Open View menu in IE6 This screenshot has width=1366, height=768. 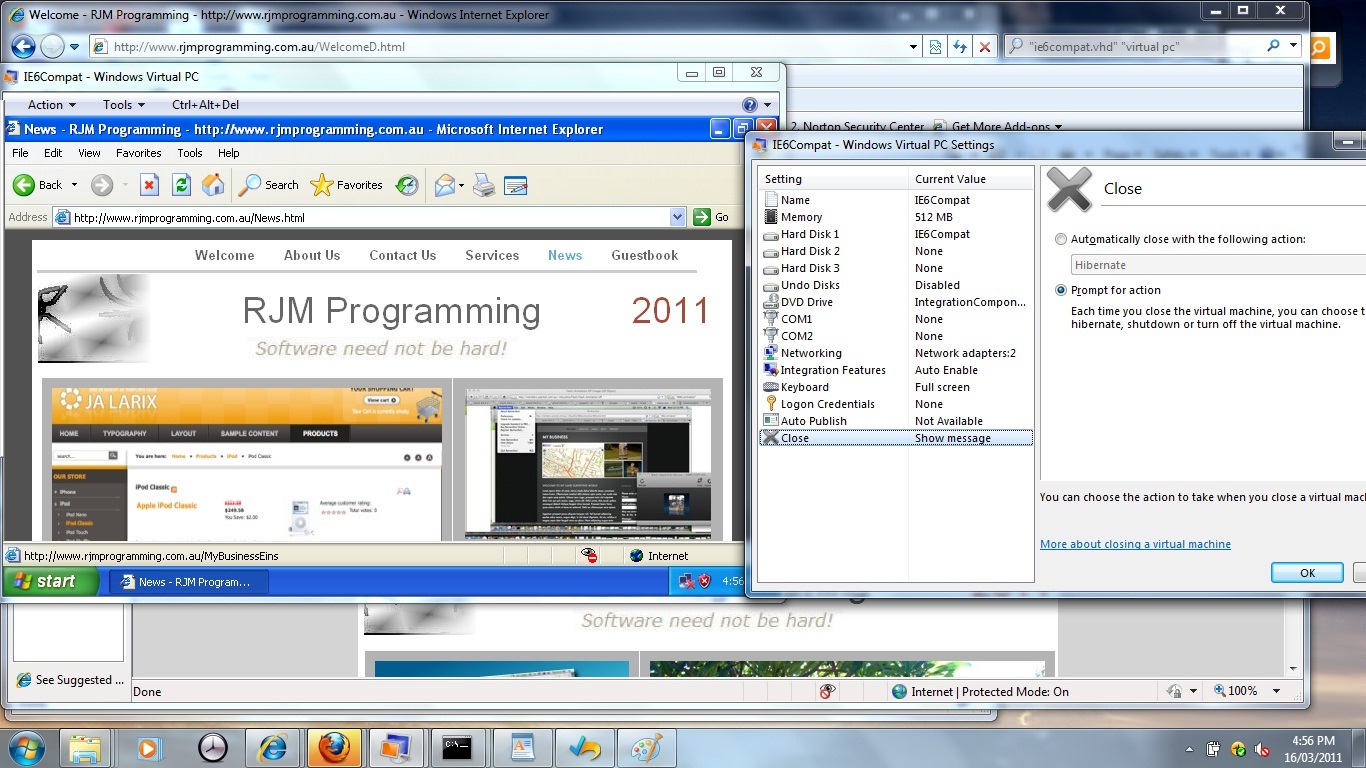pos(89,153)
